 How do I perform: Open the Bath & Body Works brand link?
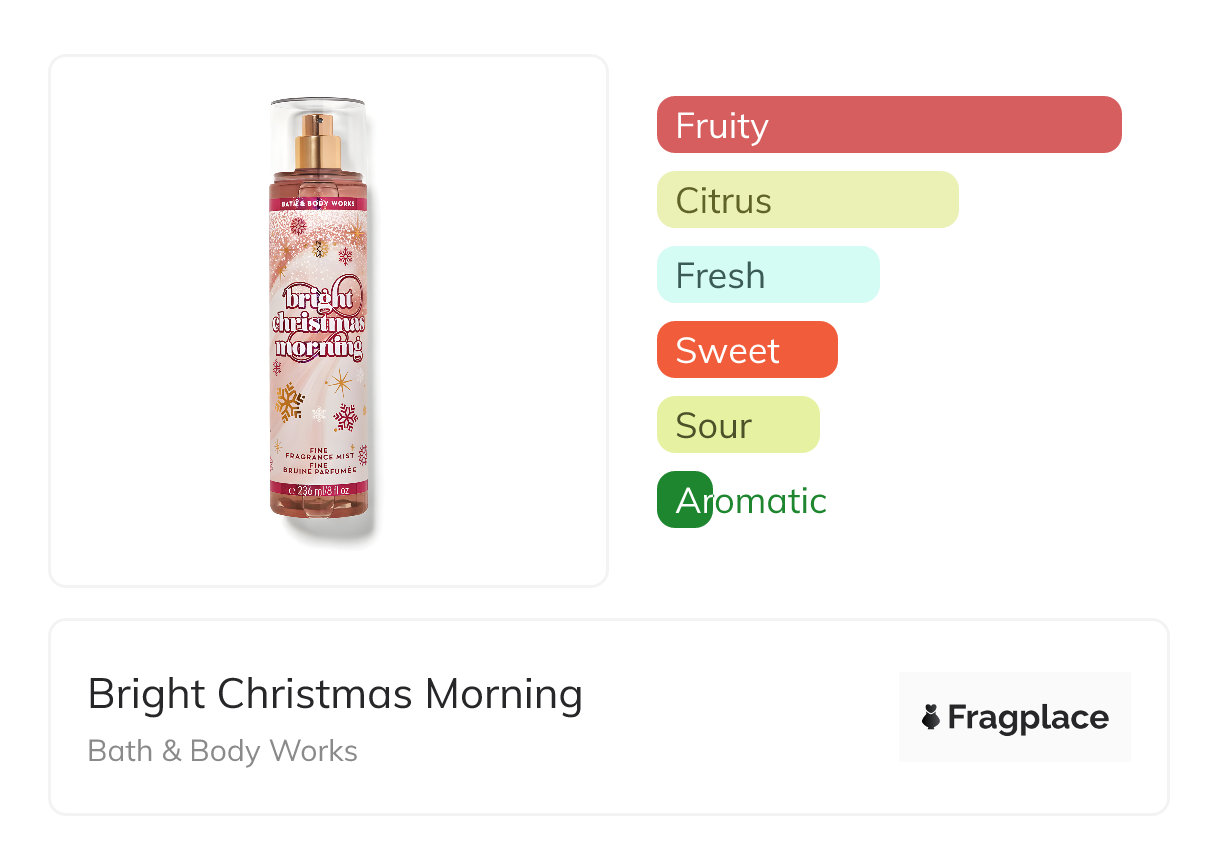(223, 751)
